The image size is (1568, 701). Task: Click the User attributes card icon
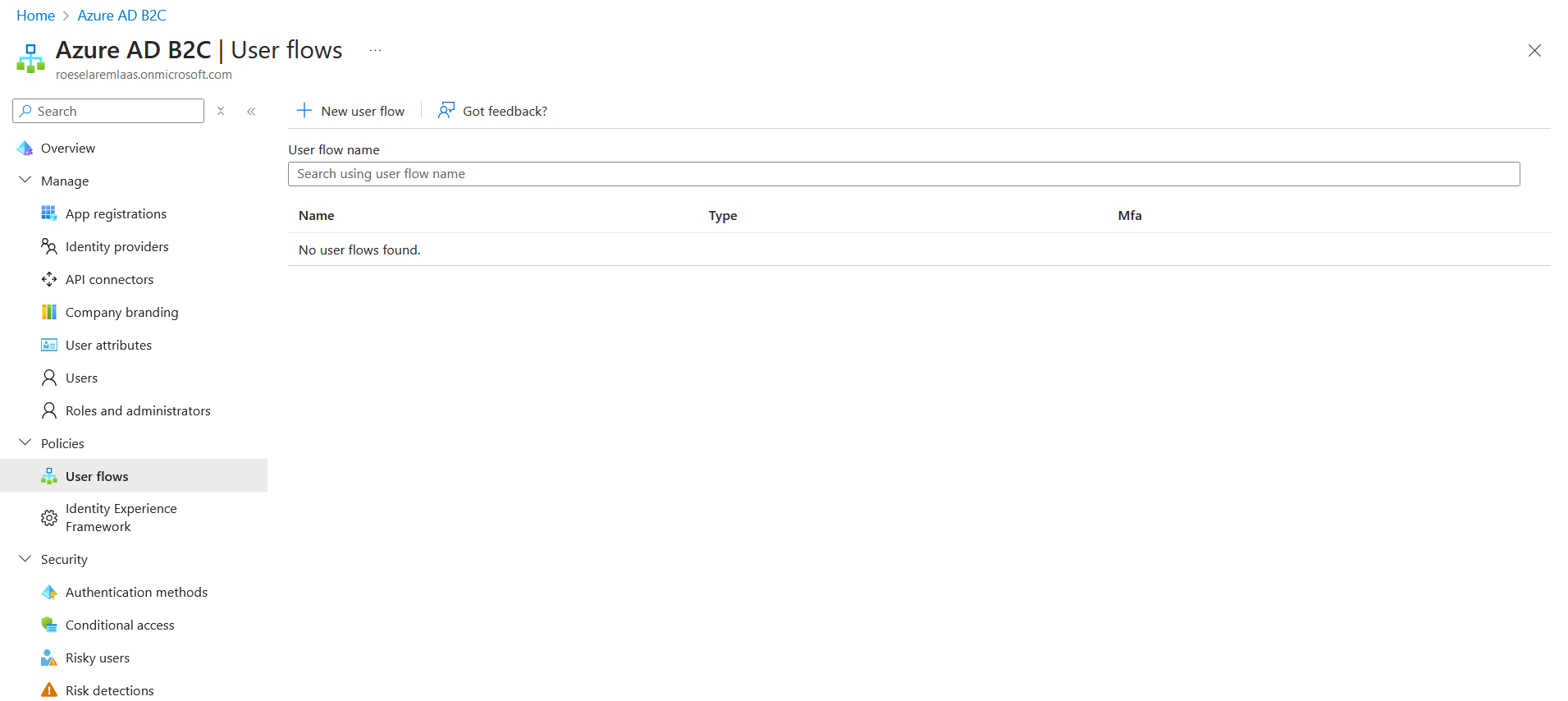point(49,345)
